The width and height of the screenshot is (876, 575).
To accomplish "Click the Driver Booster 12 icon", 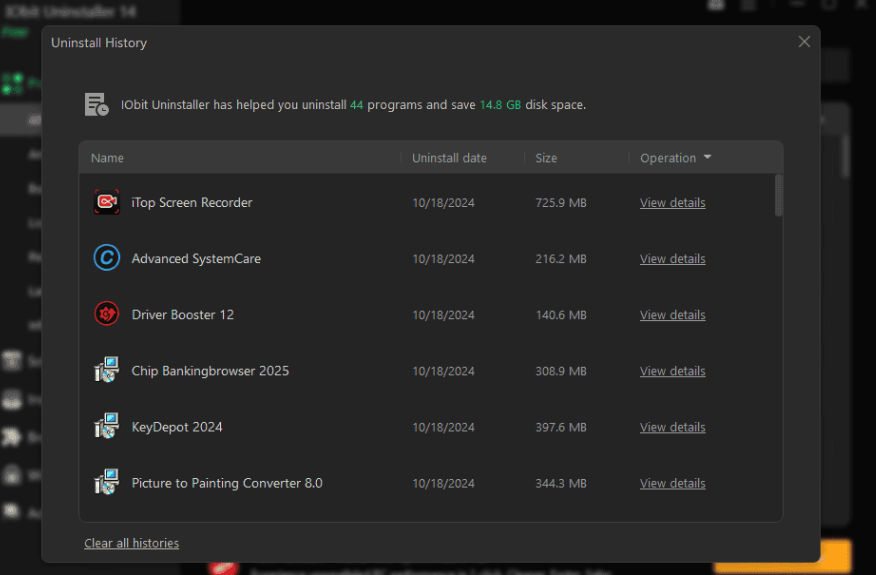I will 106,314.
